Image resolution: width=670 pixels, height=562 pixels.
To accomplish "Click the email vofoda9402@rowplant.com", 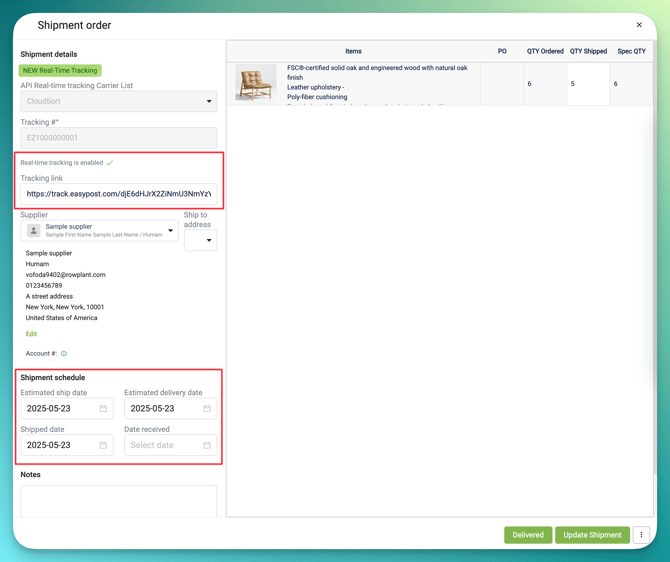I will point(65,275).
